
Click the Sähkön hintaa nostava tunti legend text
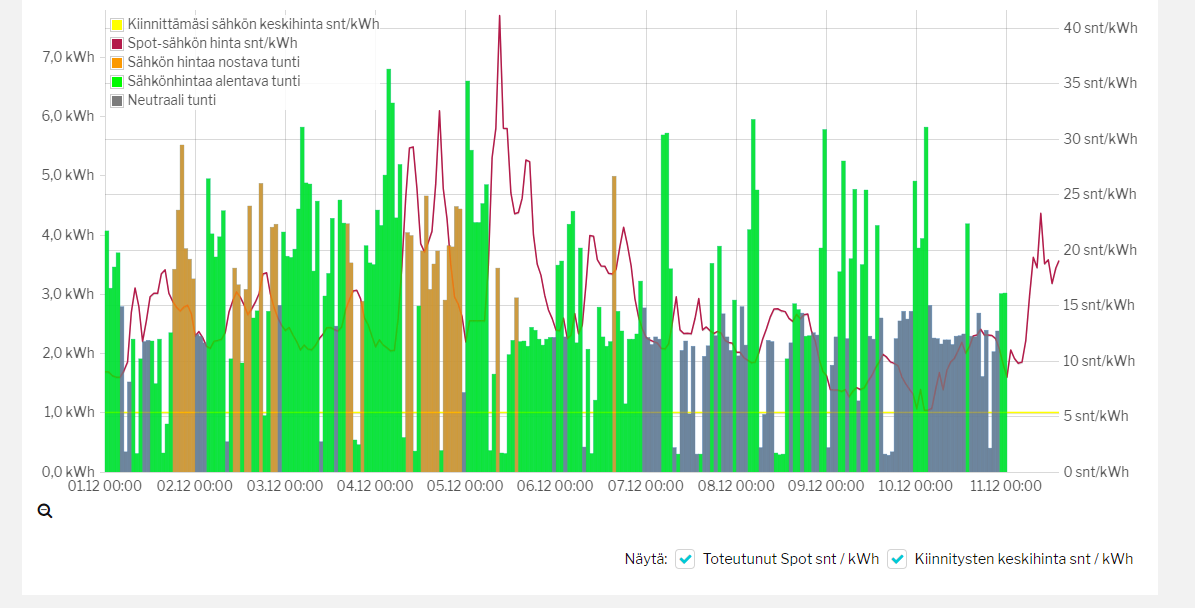click(213, 62)
